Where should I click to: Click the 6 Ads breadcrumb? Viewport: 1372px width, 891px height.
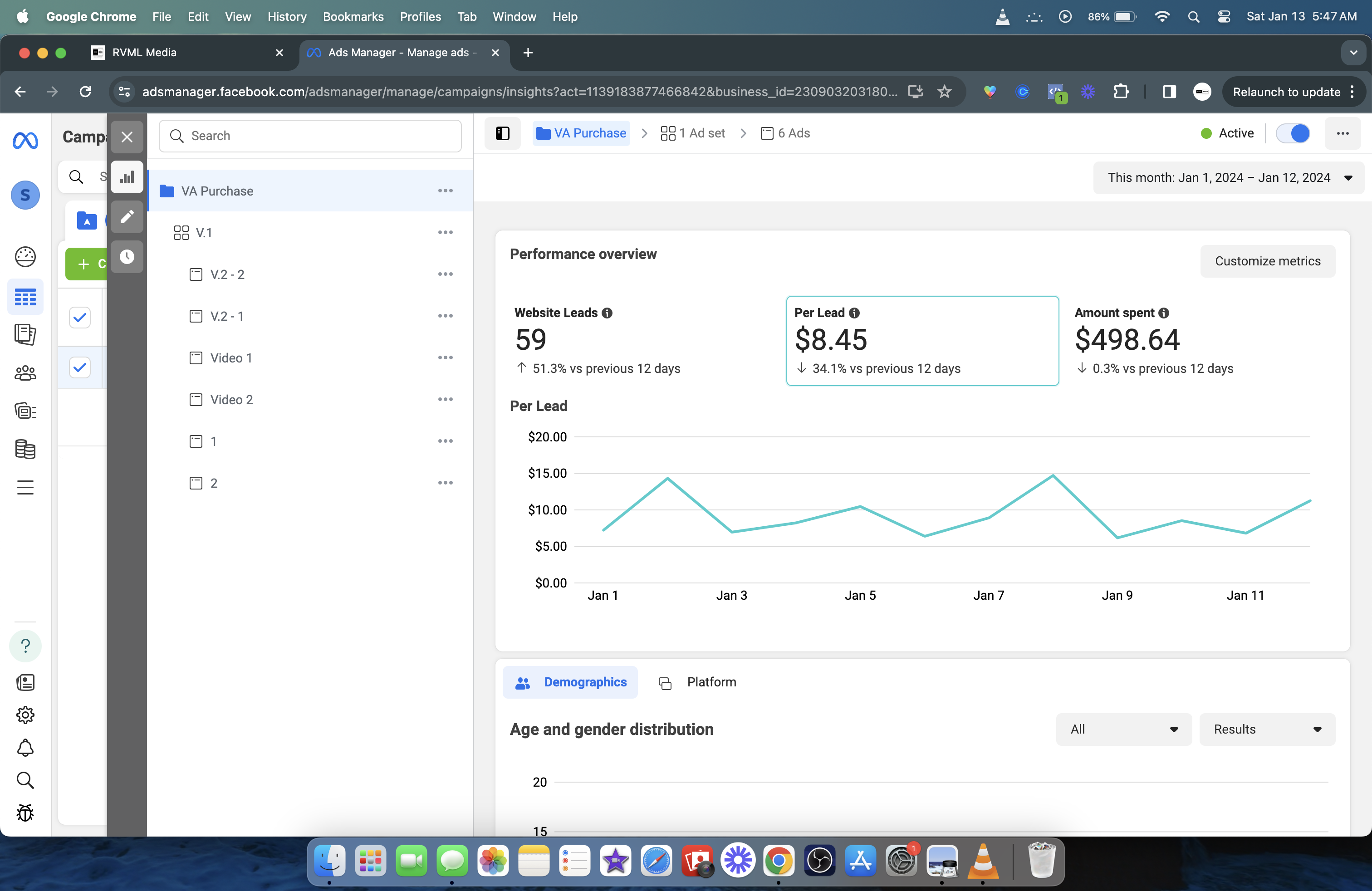[x=786, y=133]
